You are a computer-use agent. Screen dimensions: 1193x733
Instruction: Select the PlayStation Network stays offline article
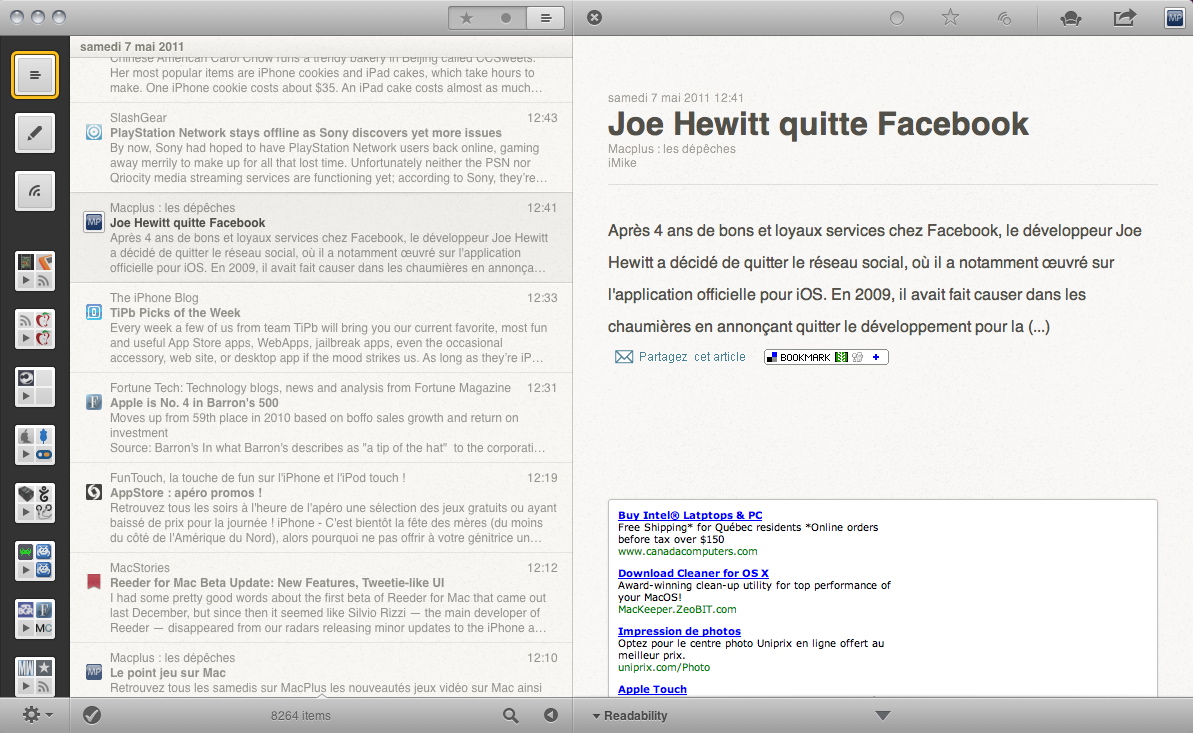coord(321,148)
